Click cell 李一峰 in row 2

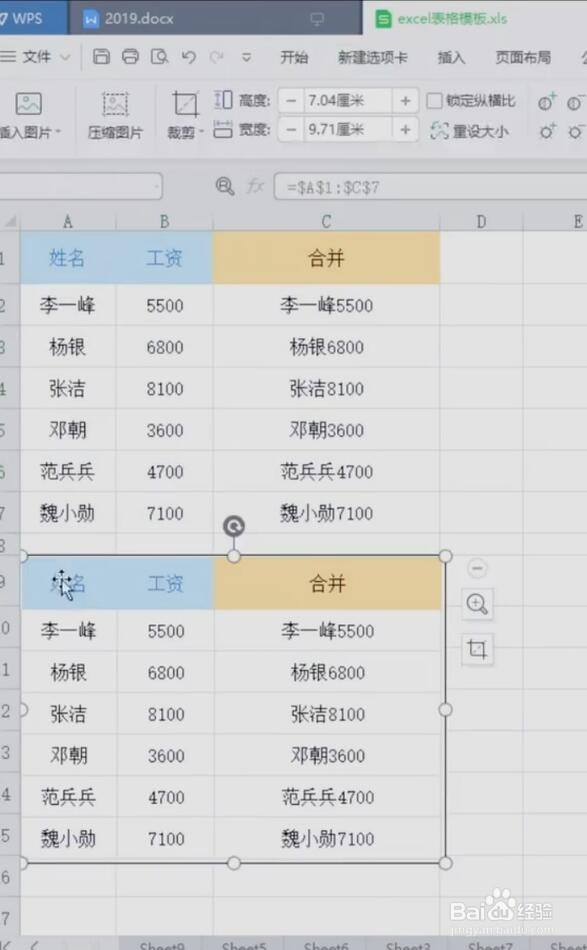pyautogui.click(x=68, y=305)
